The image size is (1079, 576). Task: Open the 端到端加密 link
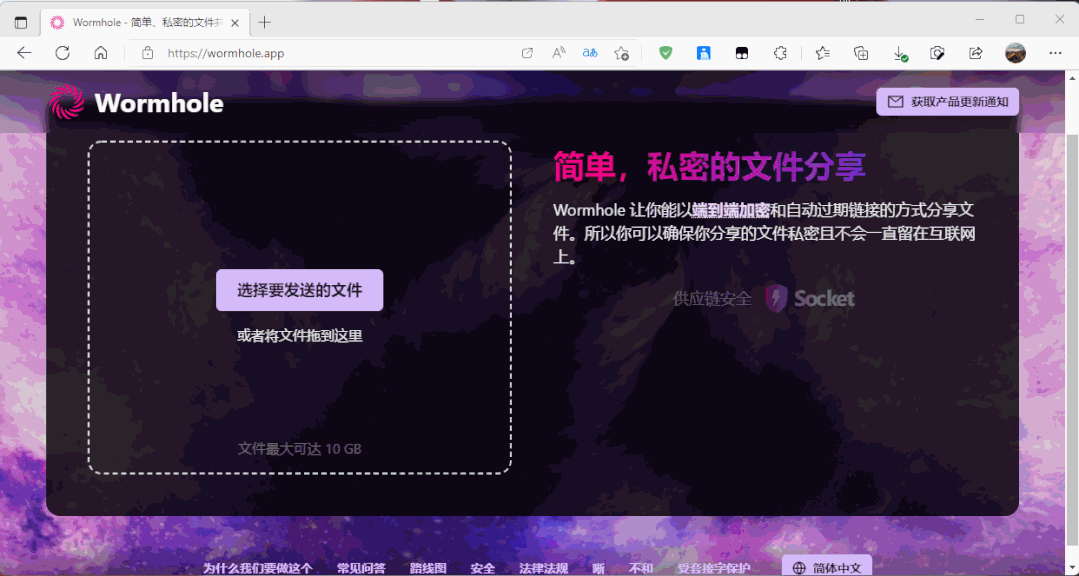pyautogui.click(x=731, y=210)
